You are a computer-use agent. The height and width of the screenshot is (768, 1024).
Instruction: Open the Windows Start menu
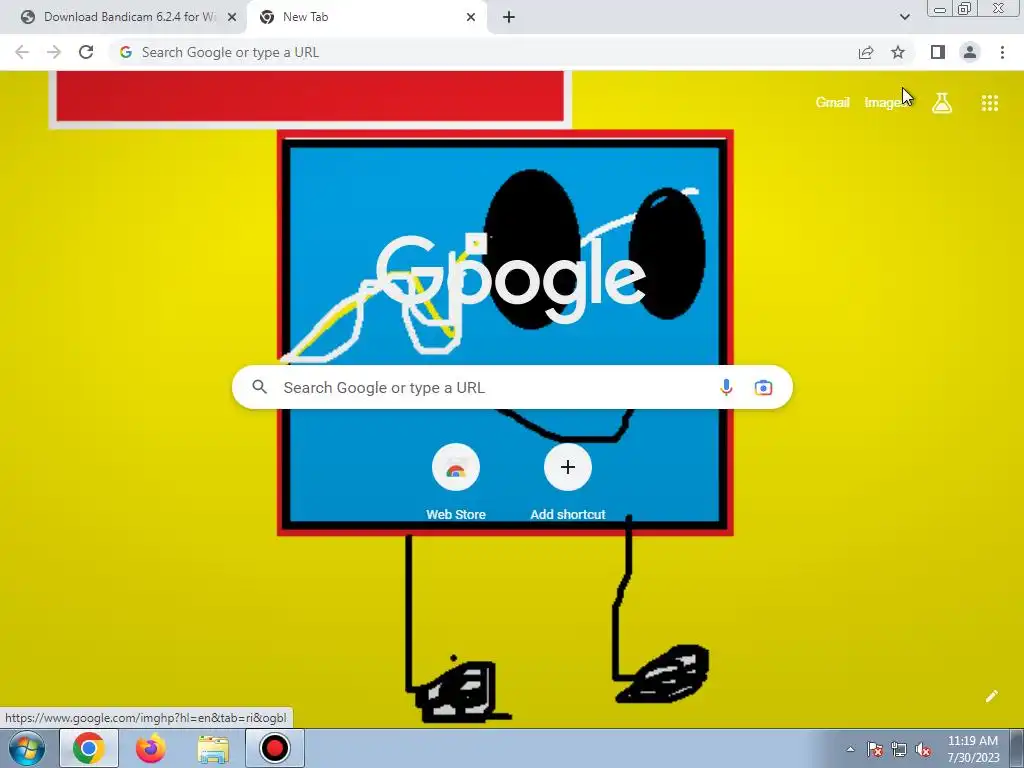[27, 748]
